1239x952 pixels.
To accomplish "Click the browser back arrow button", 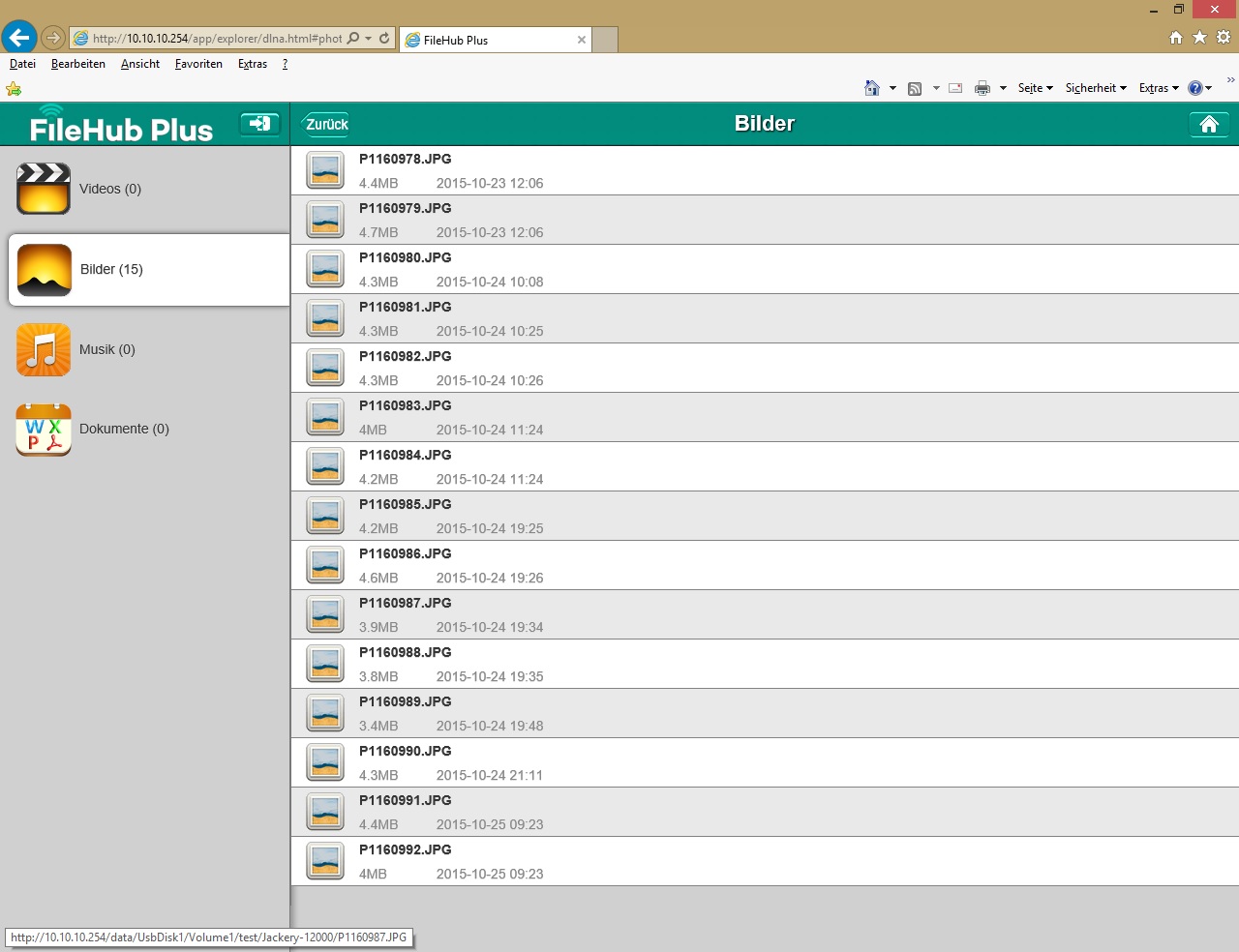I will click(x=19, y=39).
